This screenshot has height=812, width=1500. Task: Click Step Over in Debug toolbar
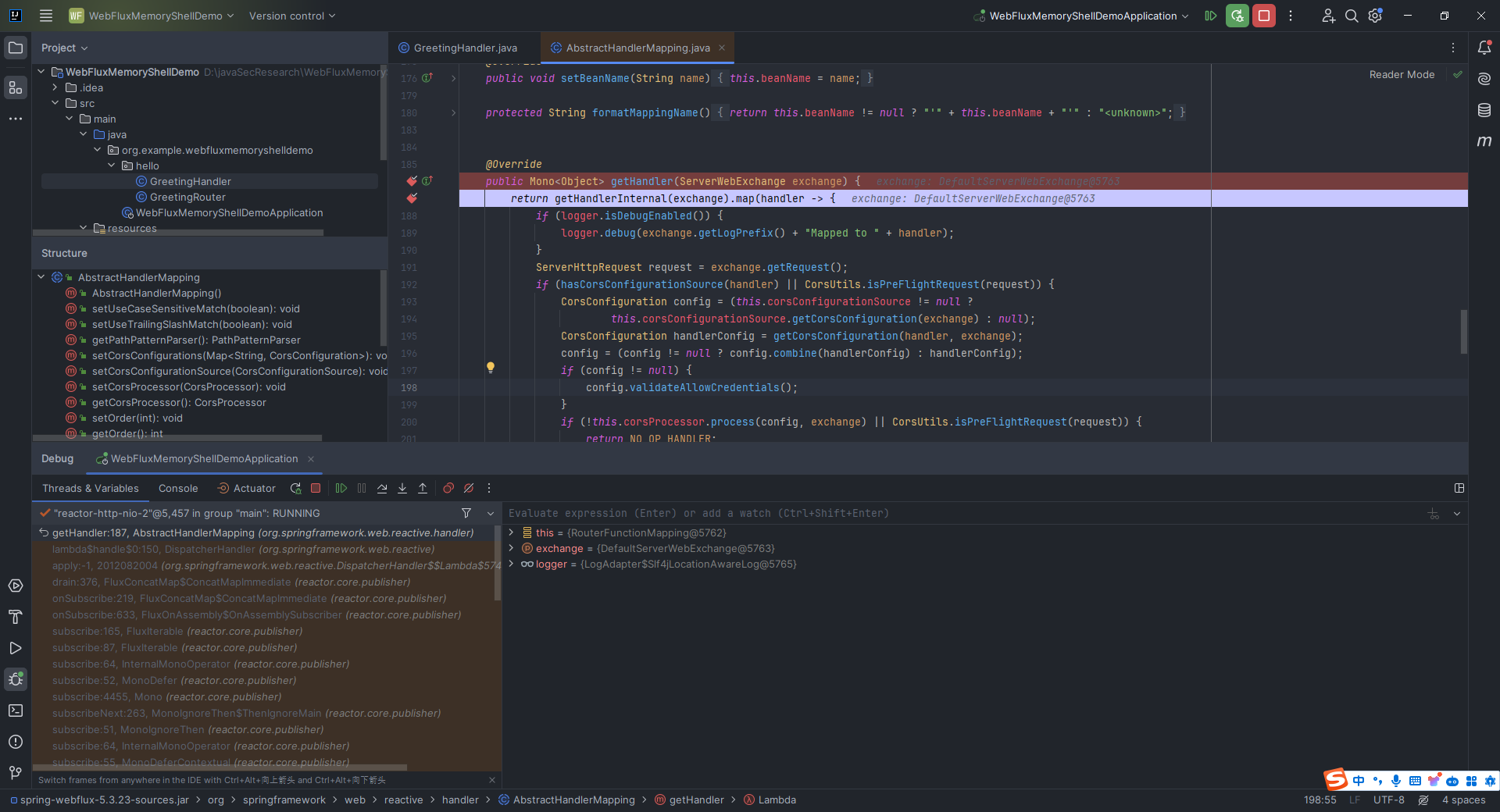(x=382, y=489)
